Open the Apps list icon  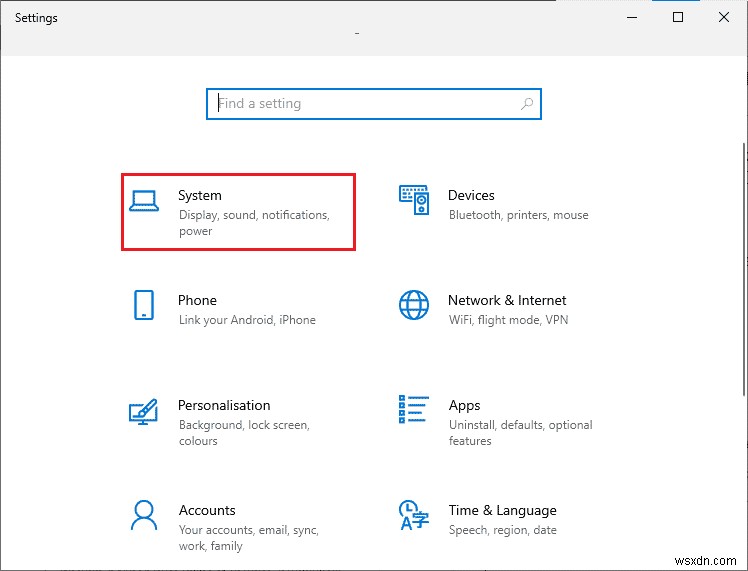(x=414, y=409)
